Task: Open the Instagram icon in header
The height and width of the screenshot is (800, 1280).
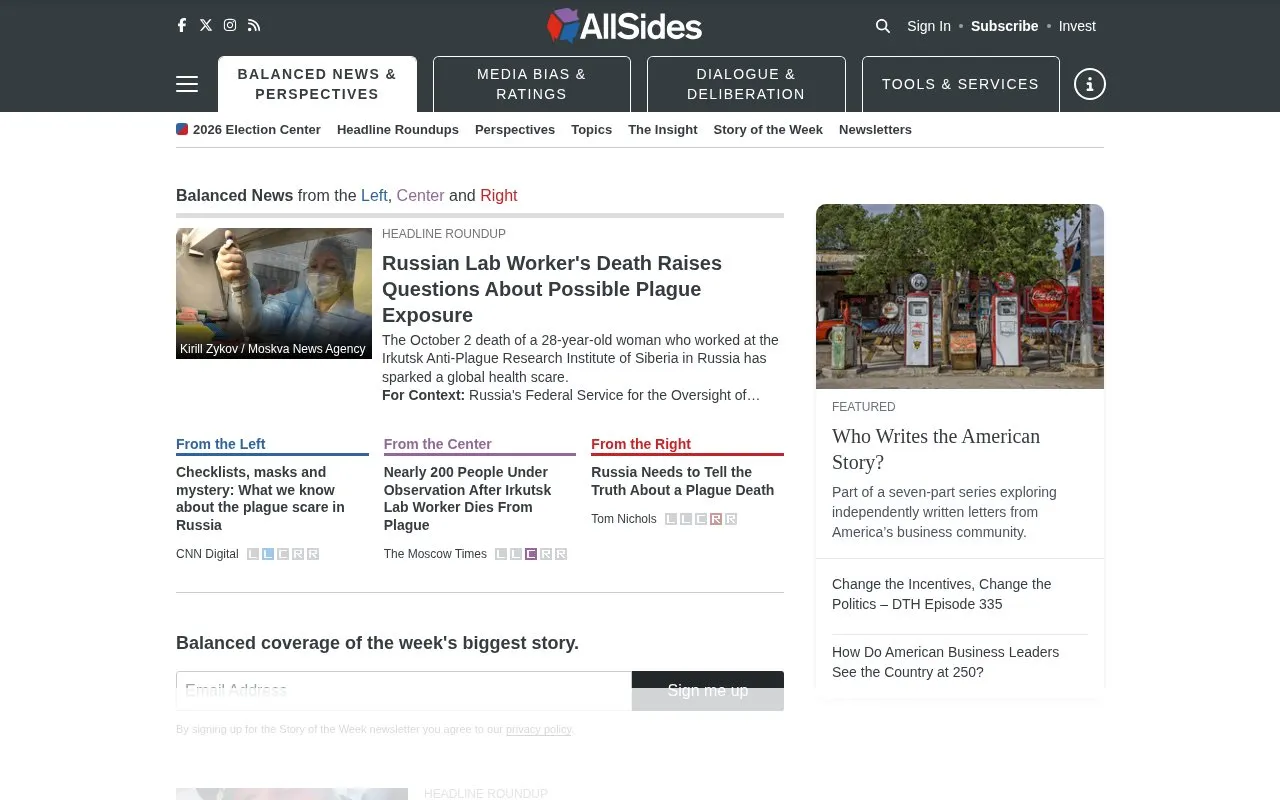Action: click(230, 25)
